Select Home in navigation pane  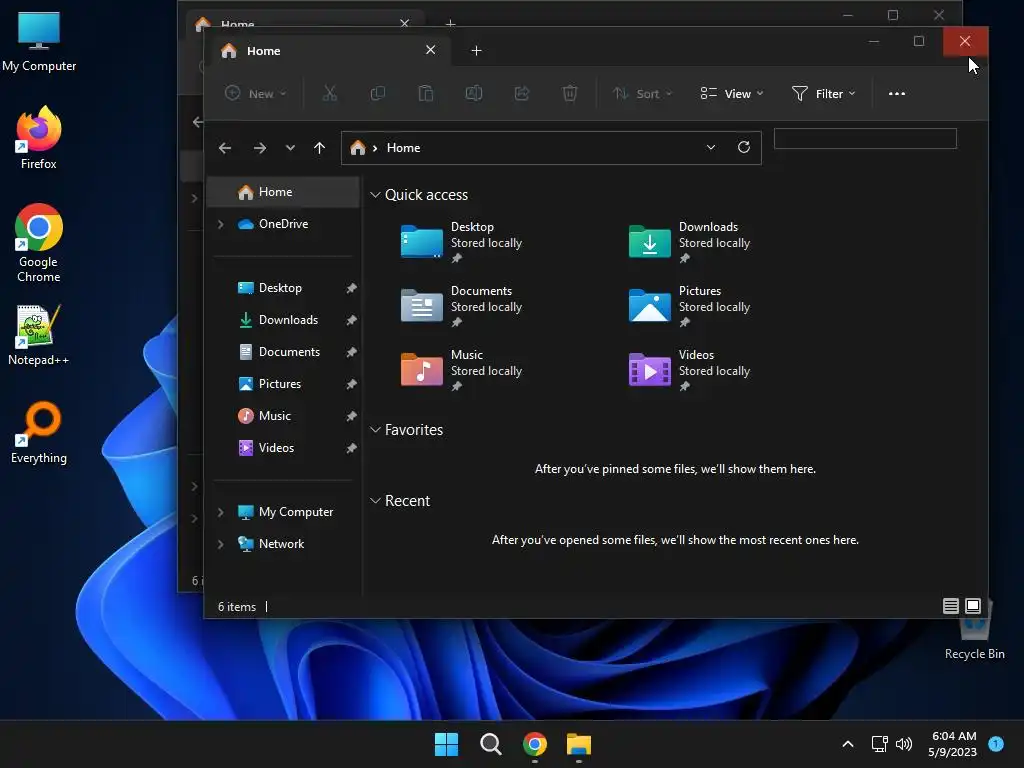coord(283,192)
